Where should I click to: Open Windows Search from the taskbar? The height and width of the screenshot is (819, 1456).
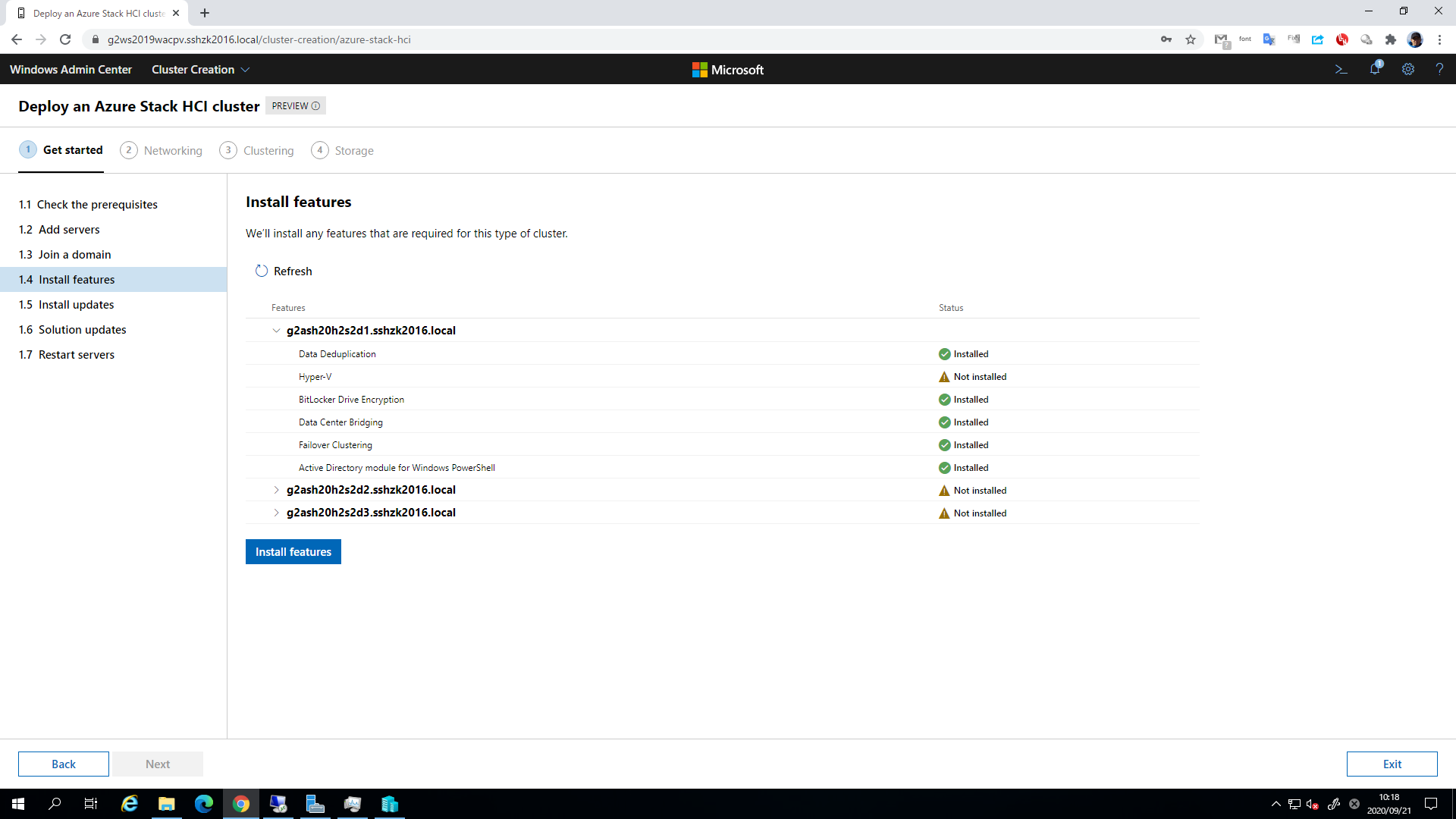(x=54, y=803)
